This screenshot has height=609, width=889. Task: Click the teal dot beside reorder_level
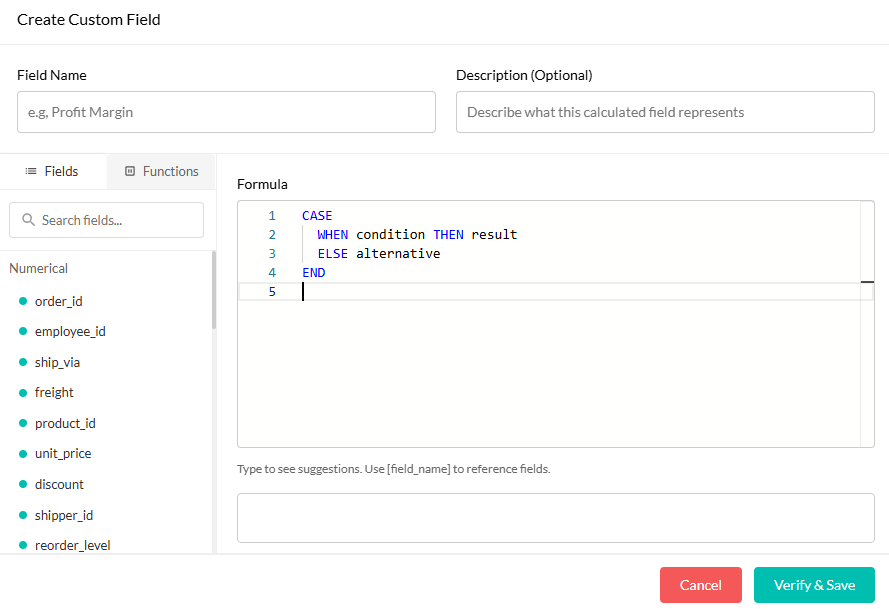[x=24, y=545]
